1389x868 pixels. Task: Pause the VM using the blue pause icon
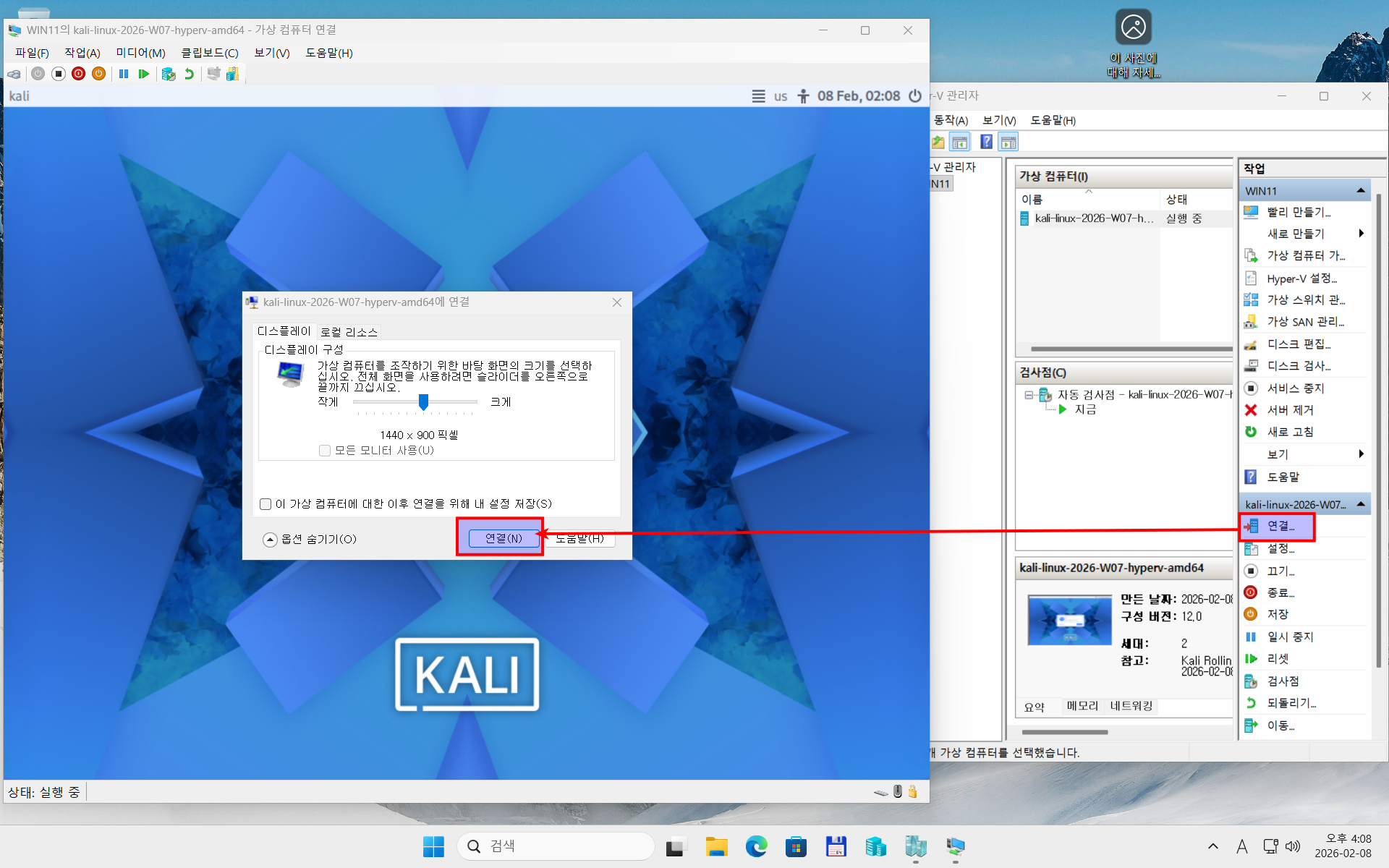[x=124, y=74]
